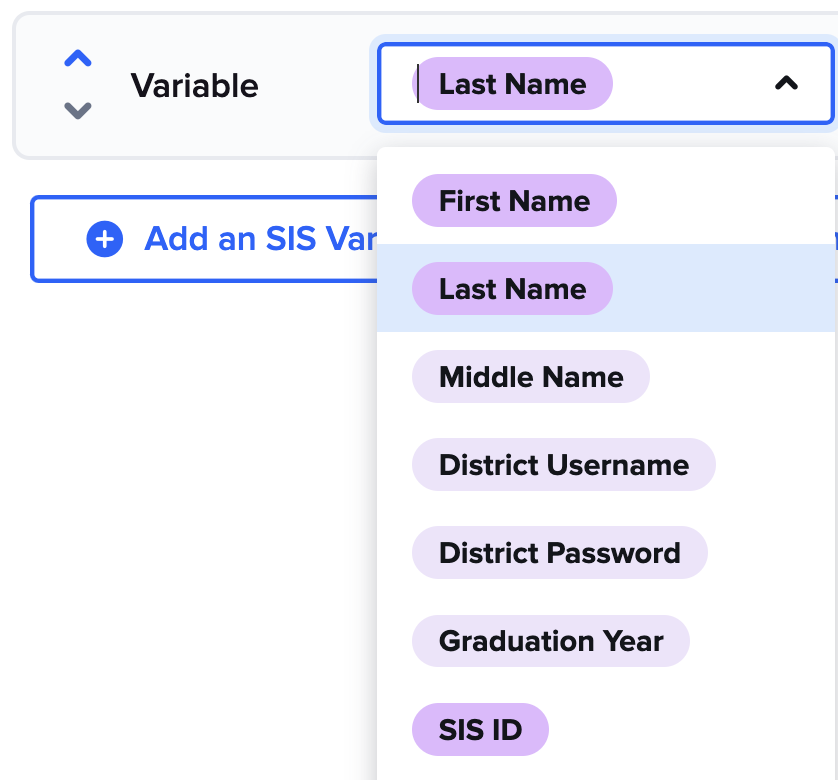Select Graduation Year in the dropdown list
Screen dimensions: 838x780
click(x=550, y=641)
